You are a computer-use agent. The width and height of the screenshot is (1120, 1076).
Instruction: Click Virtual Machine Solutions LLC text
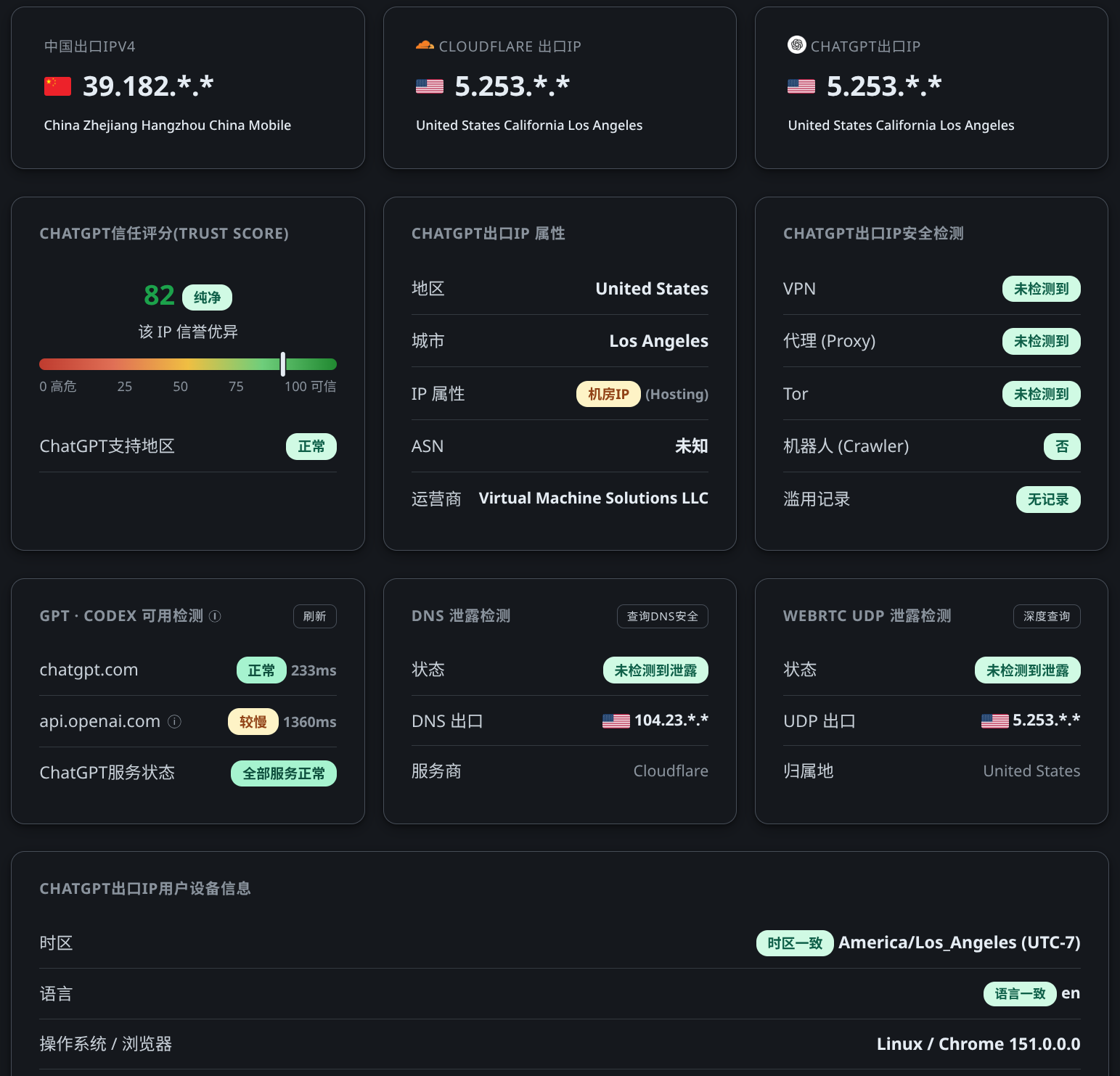click(x=594, y=498)
